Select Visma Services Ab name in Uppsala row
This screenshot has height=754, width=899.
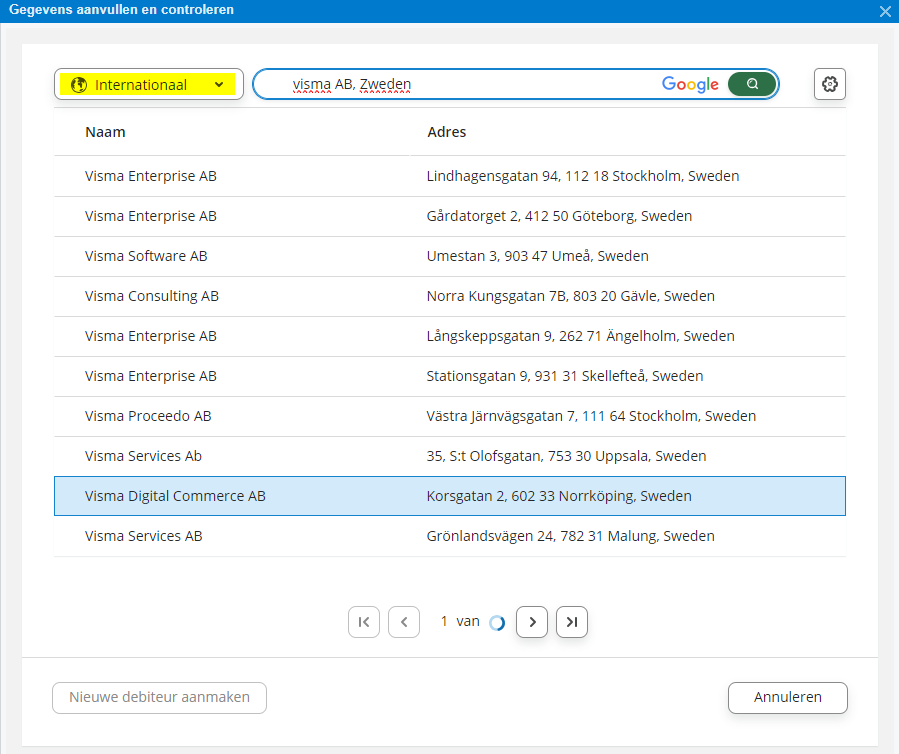tap(143, 456)
